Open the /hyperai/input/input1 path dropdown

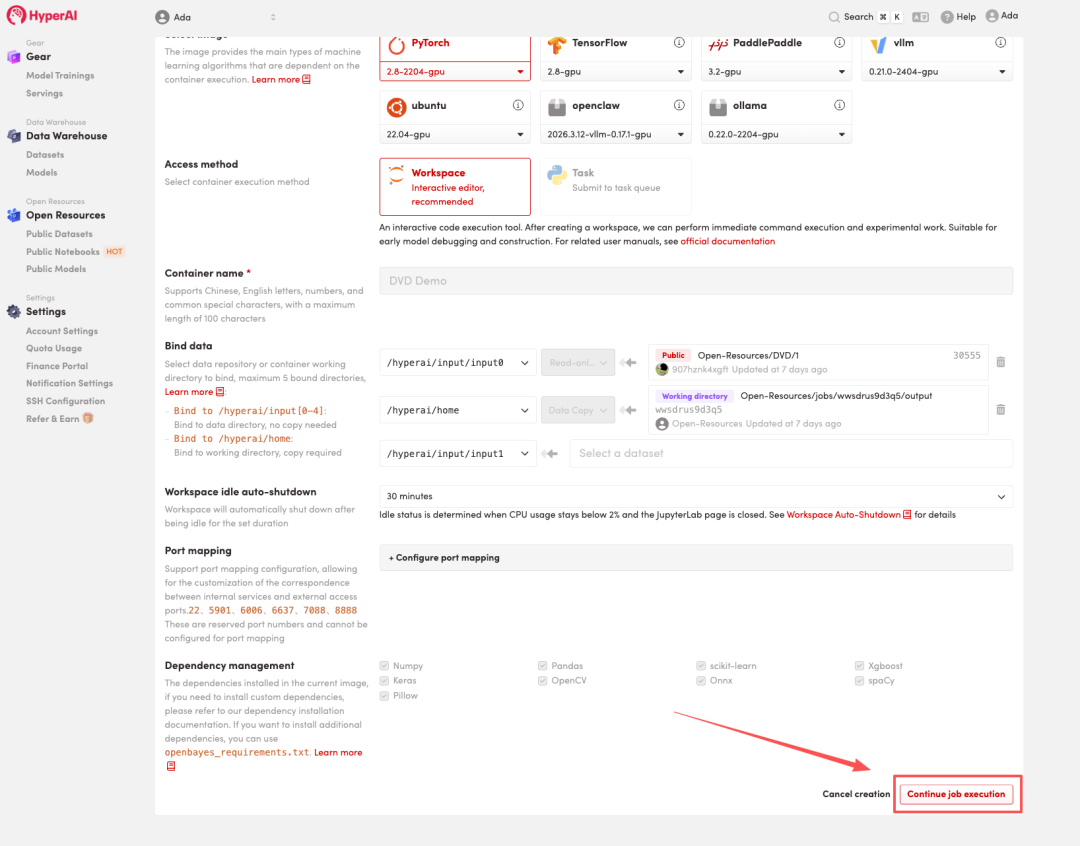point(457,453)
